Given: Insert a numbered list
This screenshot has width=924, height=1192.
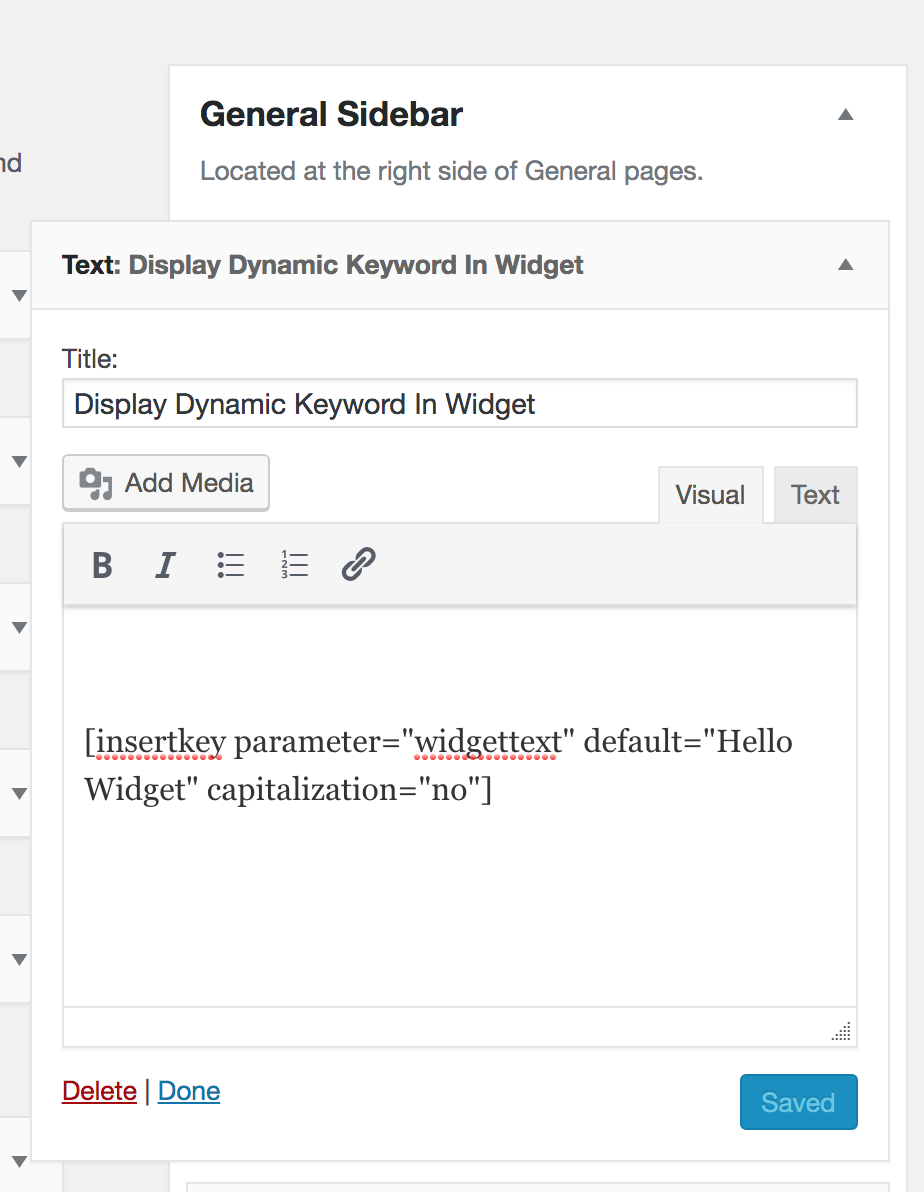Looking at the screenshot, I should click(295, 565).
